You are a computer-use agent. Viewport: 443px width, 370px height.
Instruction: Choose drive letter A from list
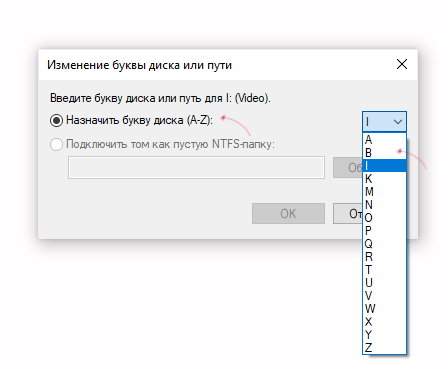(x=384, y=139)
